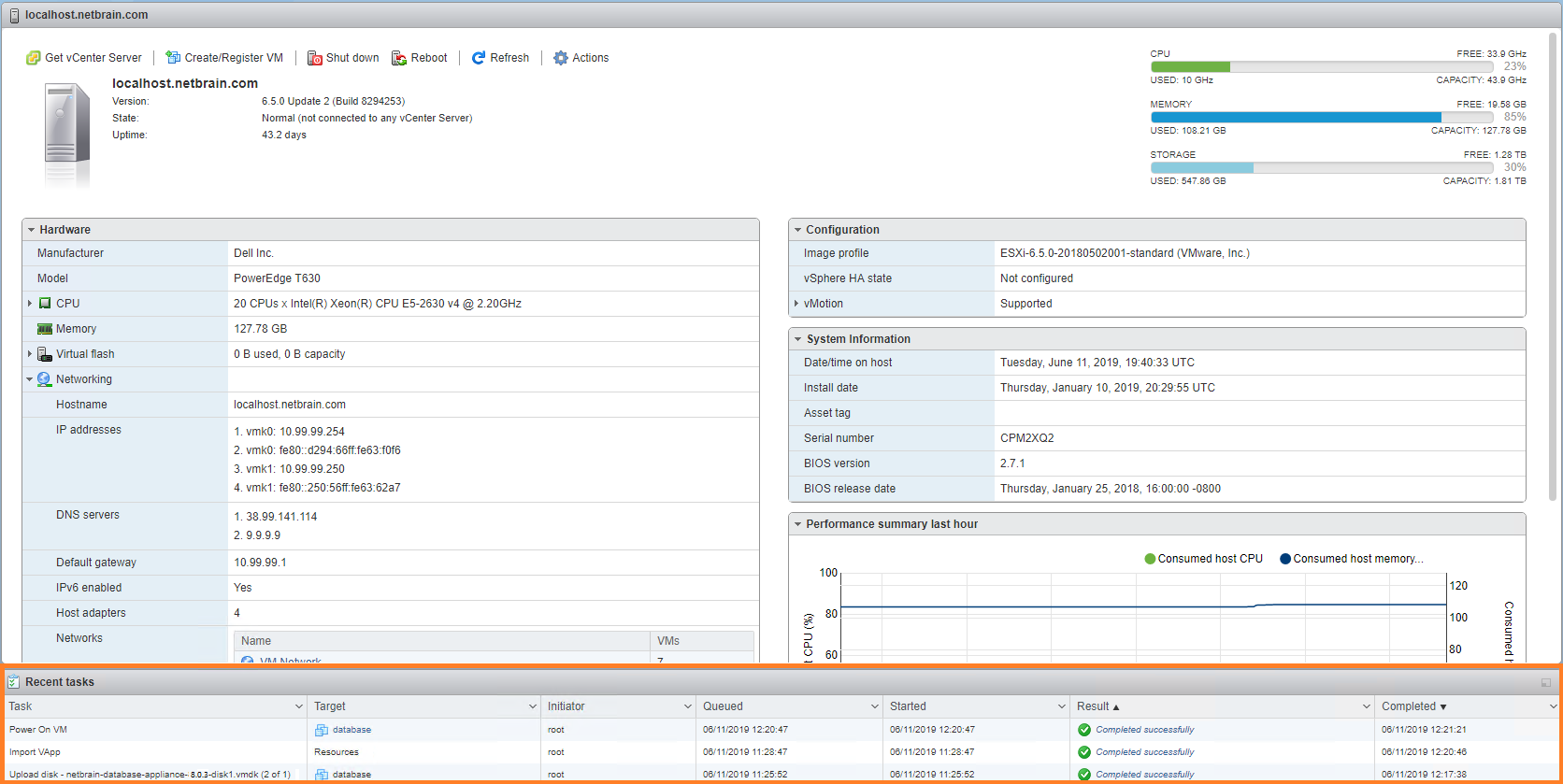1563x784 pixels.
Task: Collapse the Networking section
Action: 30,379
